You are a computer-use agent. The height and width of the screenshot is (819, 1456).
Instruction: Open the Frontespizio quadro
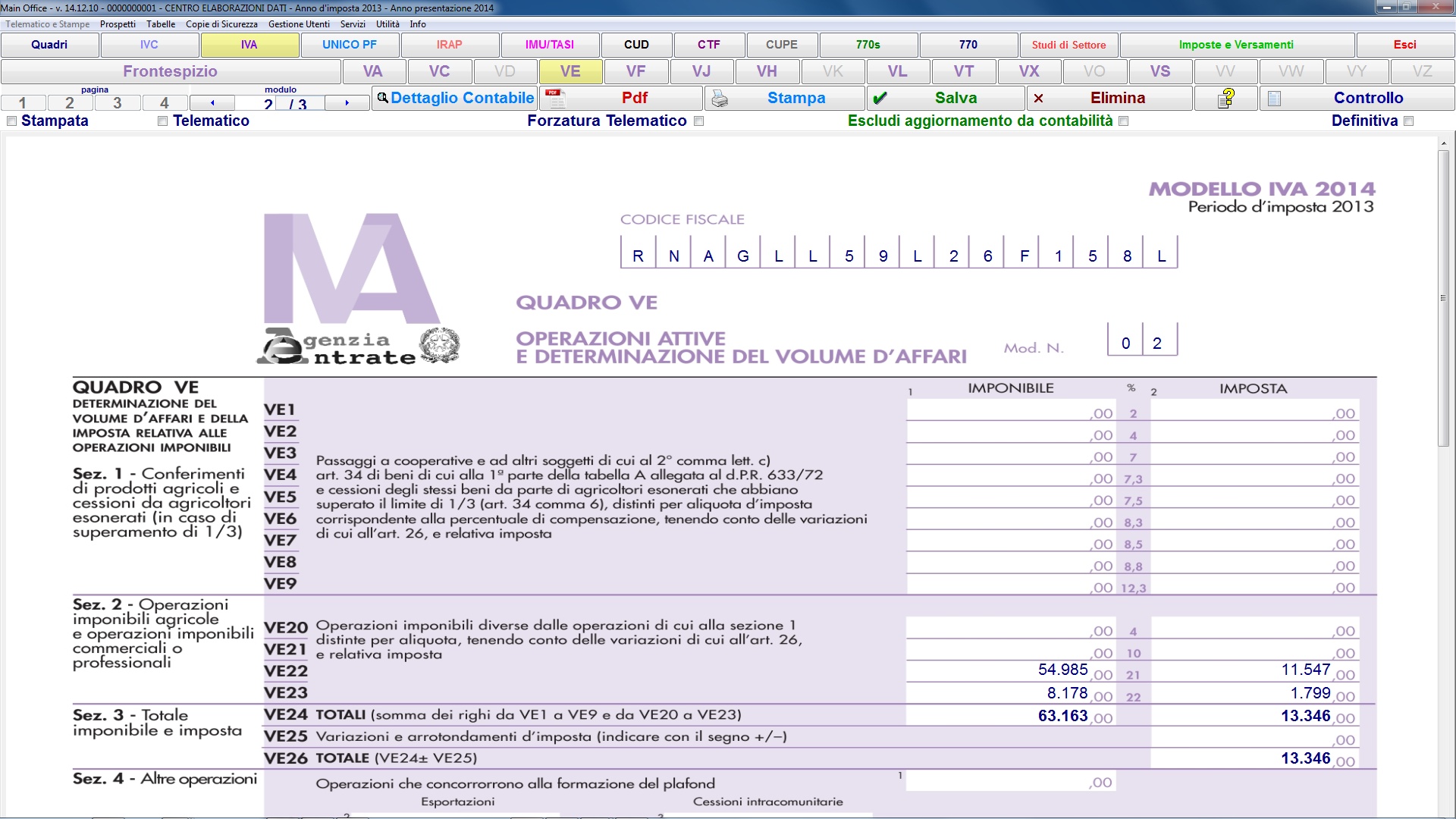(x=171, y=71)
